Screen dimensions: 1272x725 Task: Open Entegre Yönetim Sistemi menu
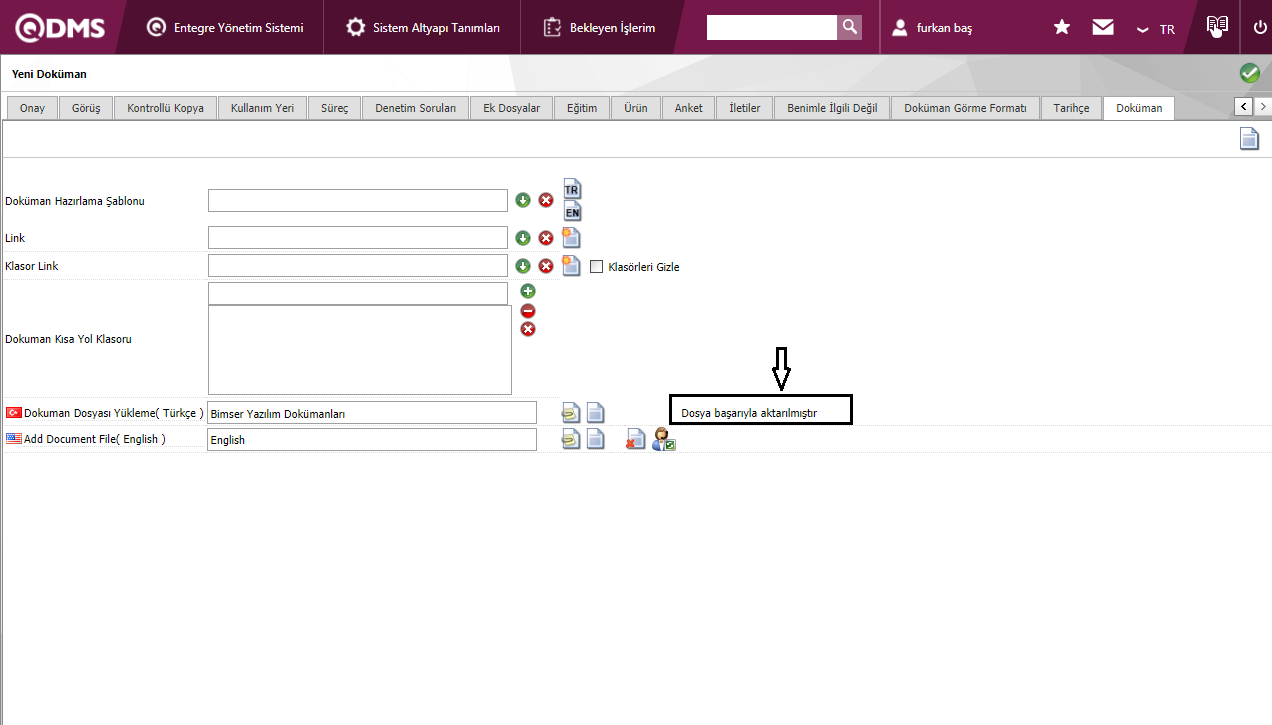(x=225, y=28)
